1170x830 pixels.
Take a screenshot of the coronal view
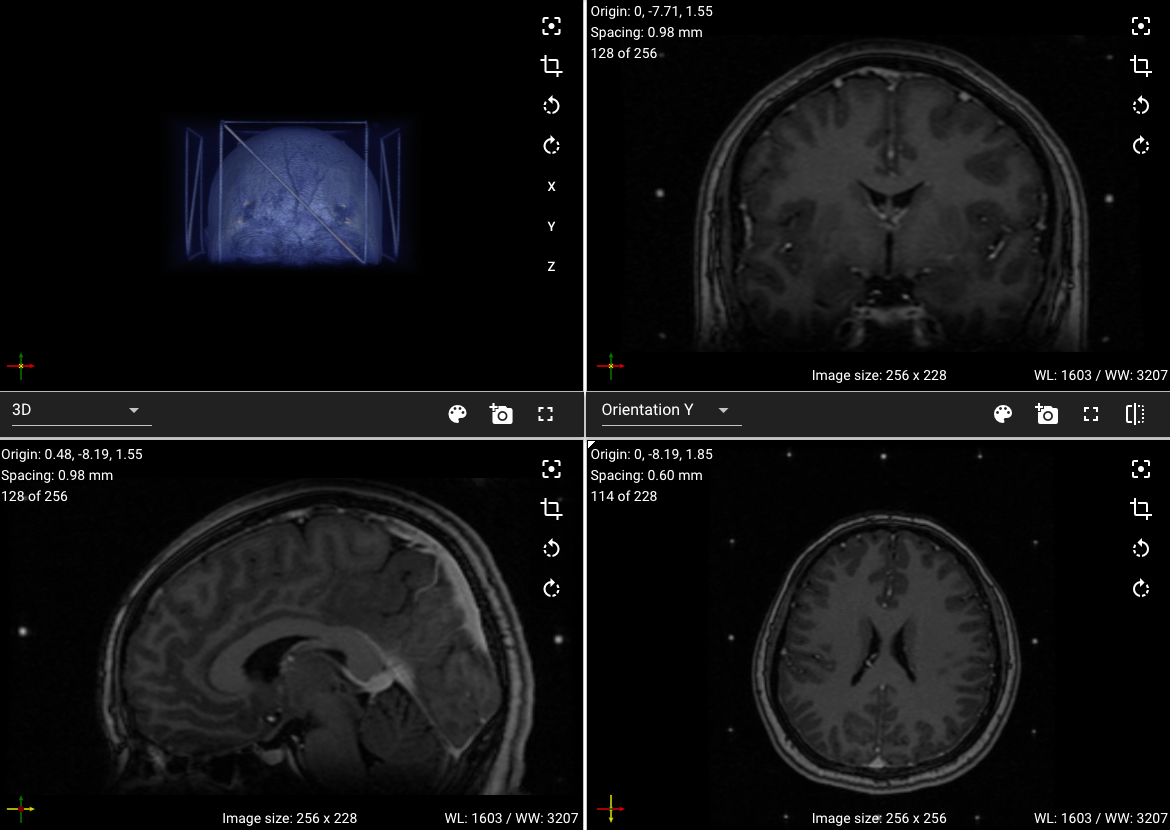tap(1046, 414)
